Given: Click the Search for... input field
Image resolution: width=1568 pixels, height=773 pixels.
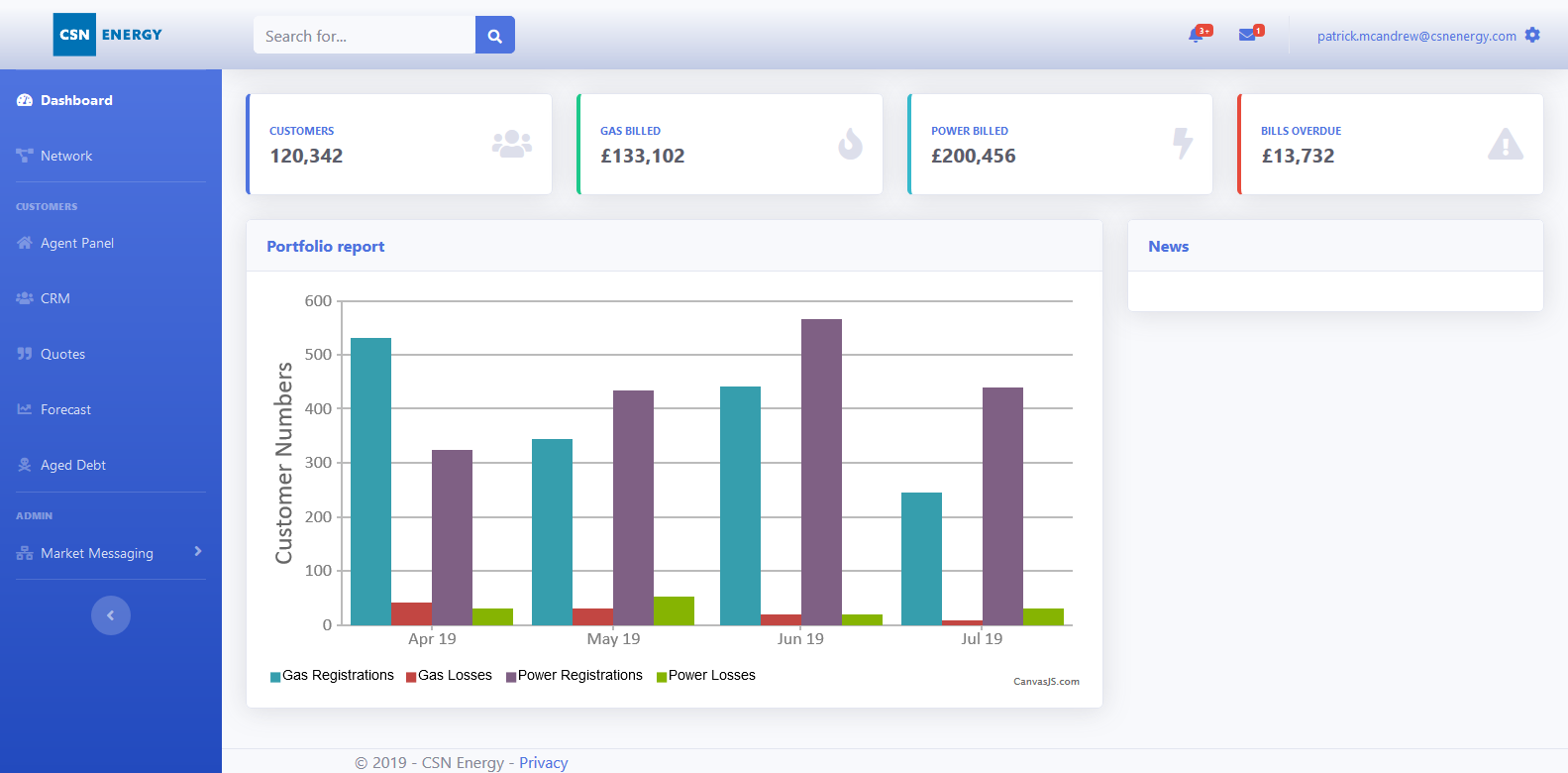Looking at the screenshot, I should pos(365,36).
